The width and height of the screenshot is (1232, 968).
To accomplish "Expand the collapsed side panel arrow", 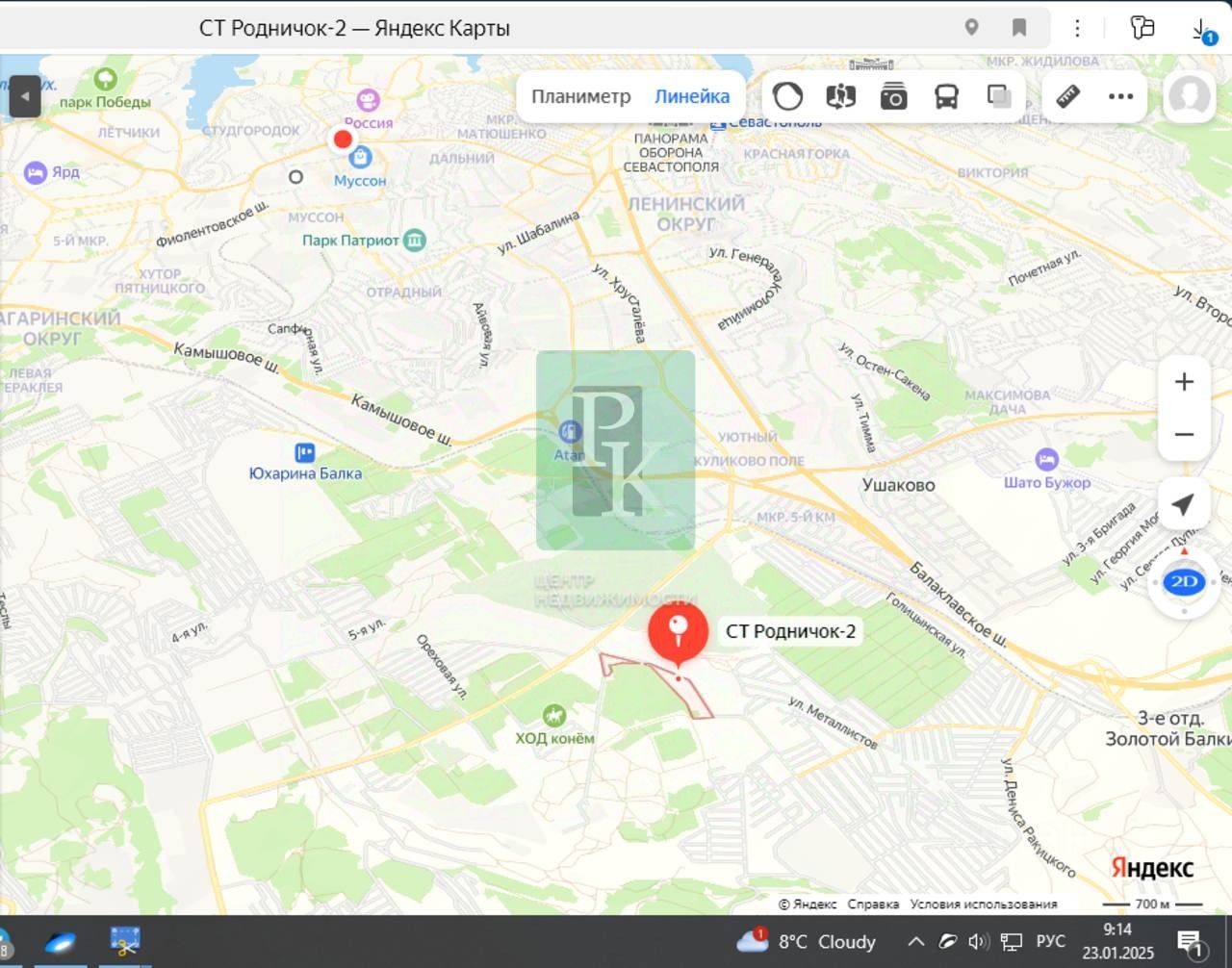I will (25, 96).
